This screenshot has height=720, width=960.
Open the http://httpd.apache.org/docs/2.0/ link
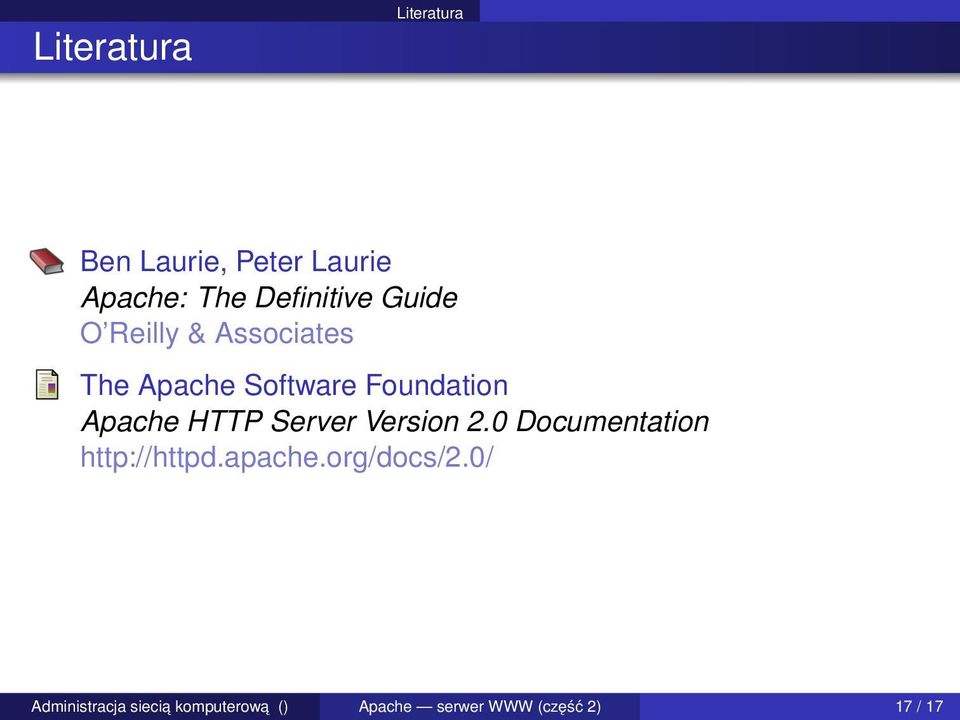[287, 457]
